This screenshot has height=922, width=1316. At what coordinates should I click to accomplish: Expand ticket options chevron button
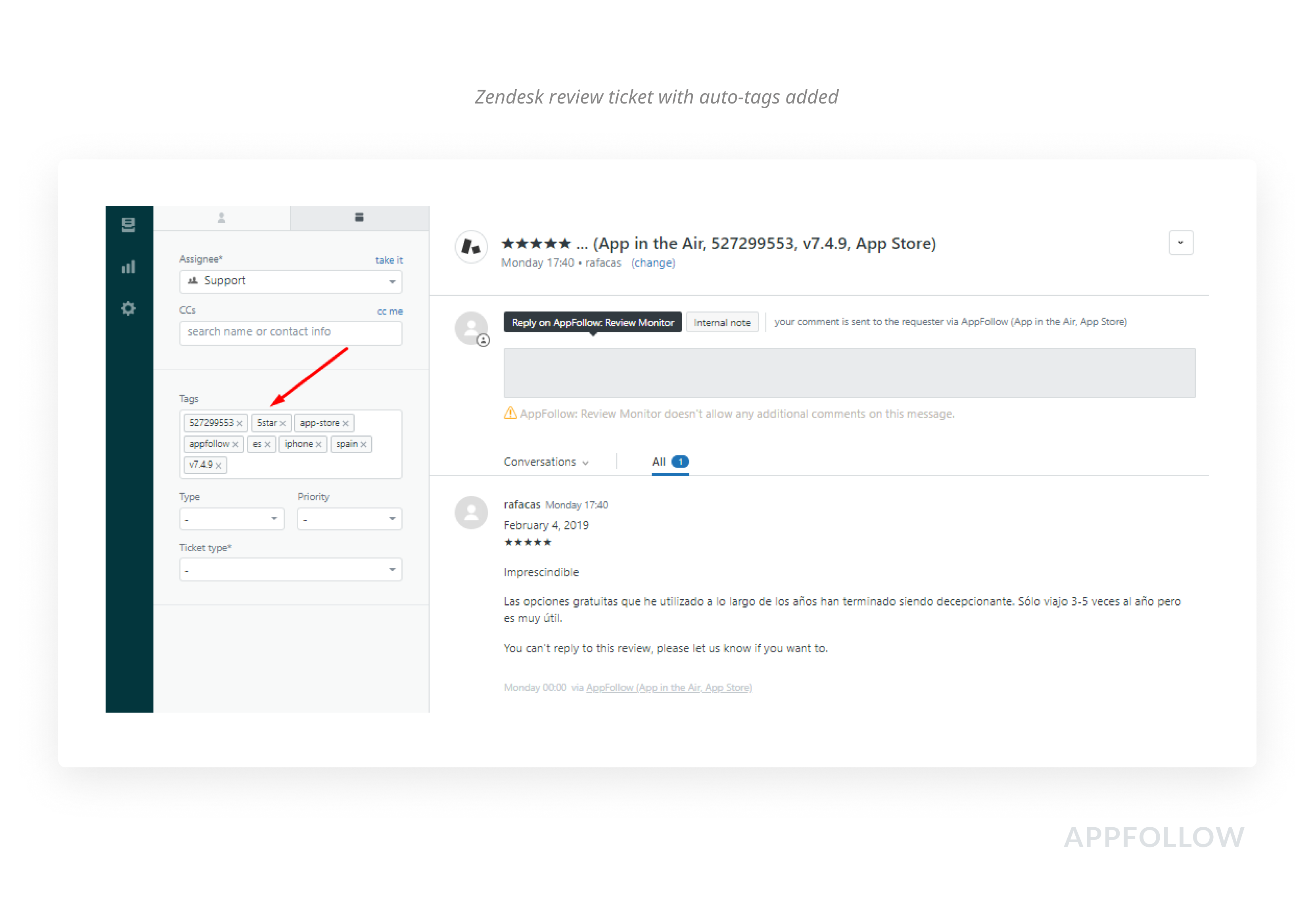[1181, 243]
